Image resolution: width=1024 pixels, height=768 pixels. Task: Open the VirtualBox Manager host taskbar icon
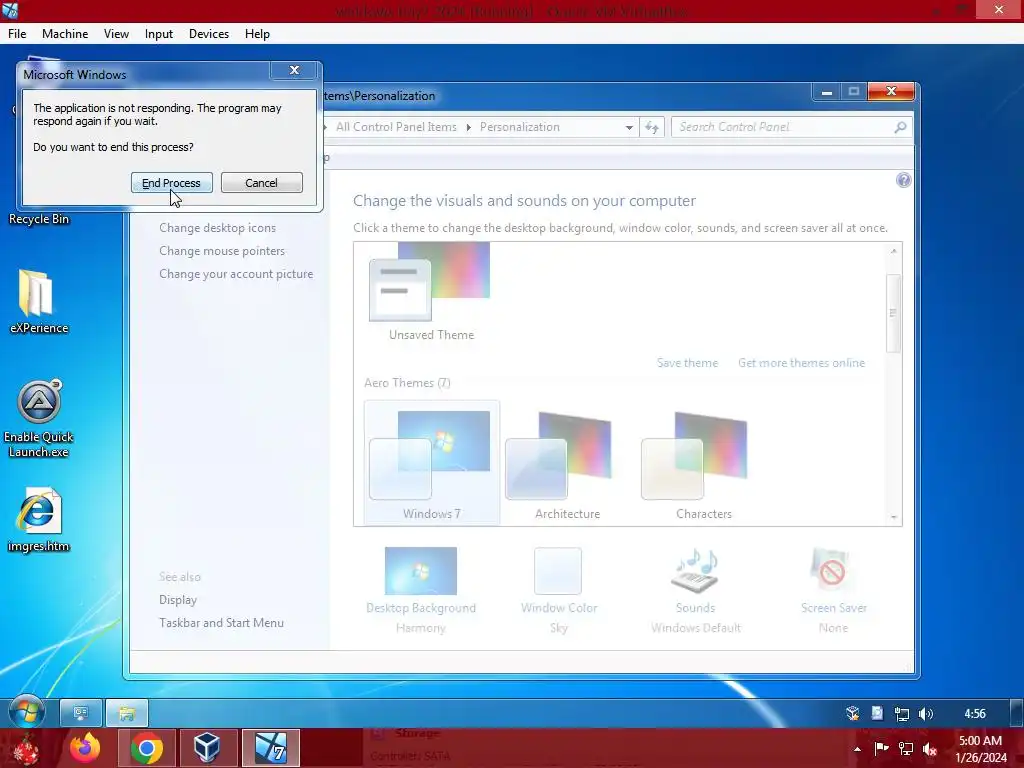(x=207, y=748)
